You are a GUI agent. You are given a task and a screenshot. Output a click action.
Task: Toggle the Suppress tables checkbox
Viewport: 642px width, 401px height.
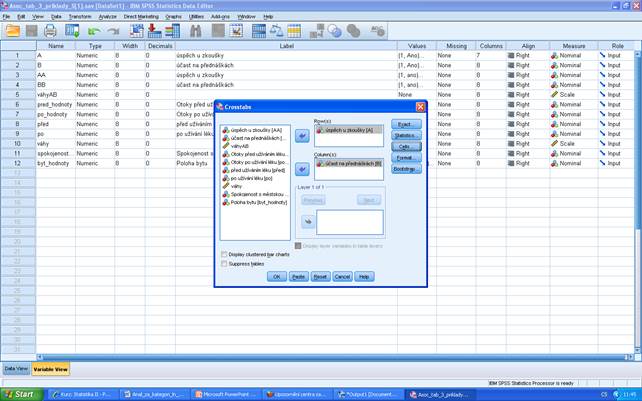click(224, 264)
